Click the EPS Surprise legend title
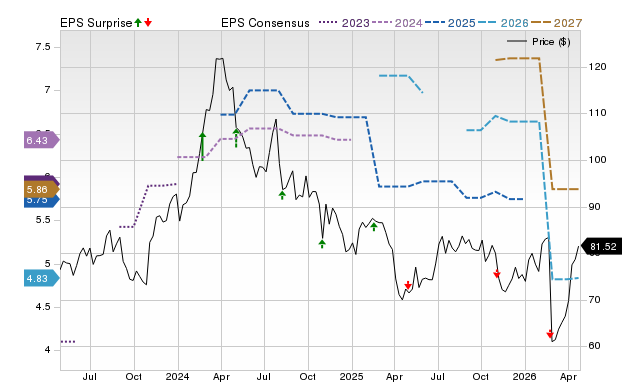The width and height of the screenshot is (640, 382). pos(96,23)
